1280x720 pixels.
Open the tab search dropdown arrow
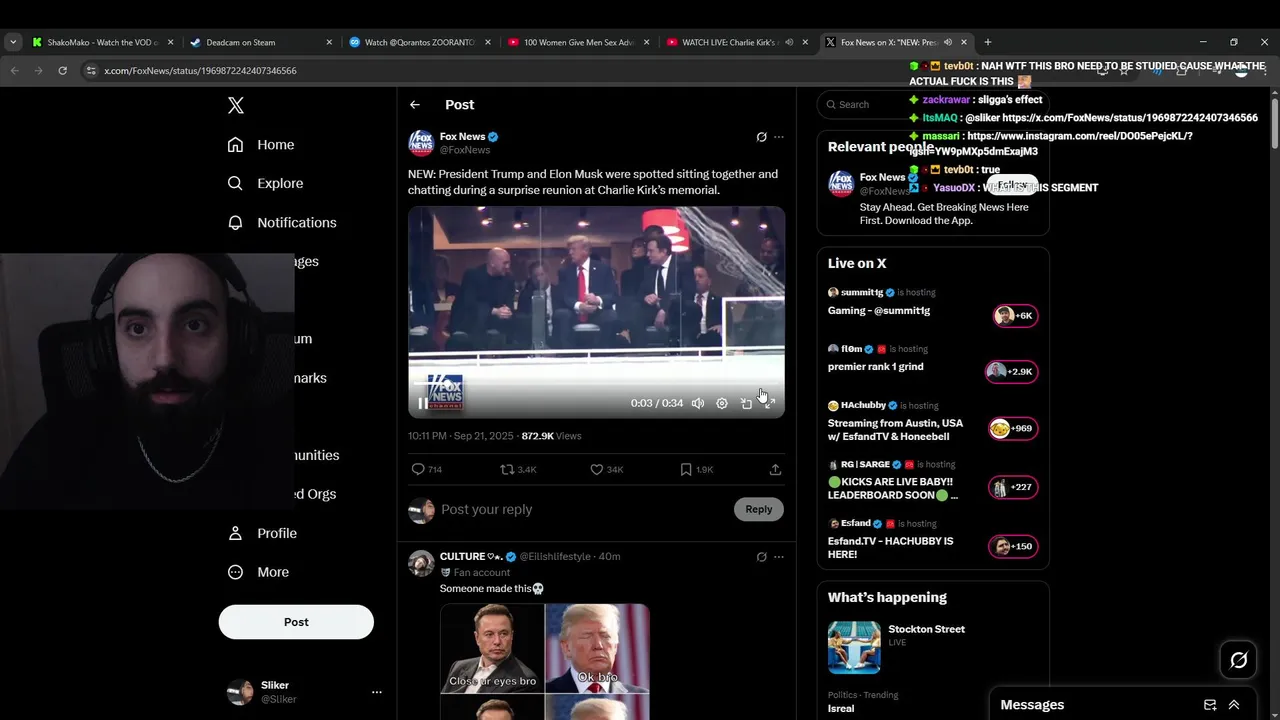coord(13,42)
